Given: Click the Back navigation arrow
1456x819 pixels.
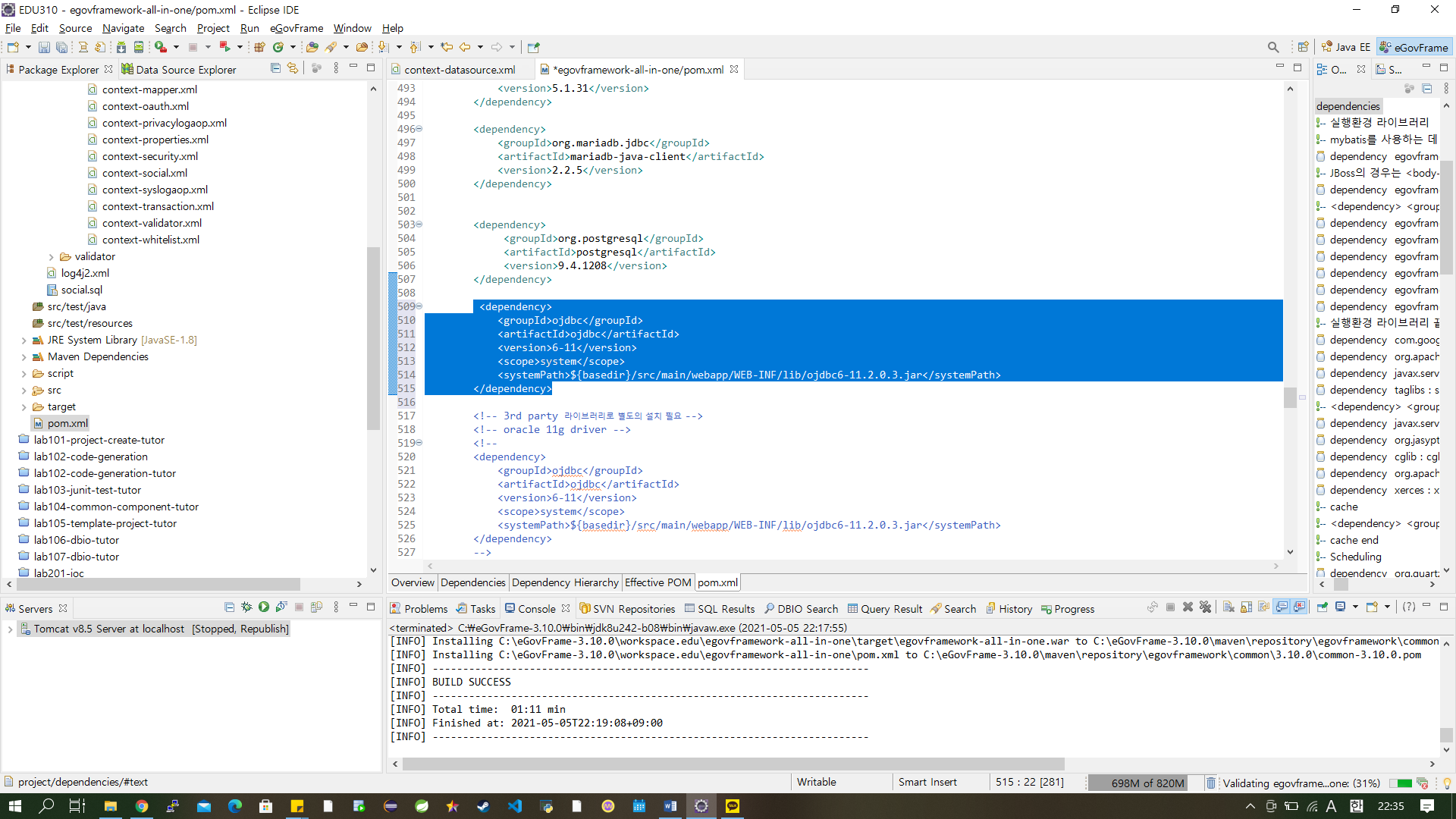Looking at the screenshot, I should [x=465, y=47].
